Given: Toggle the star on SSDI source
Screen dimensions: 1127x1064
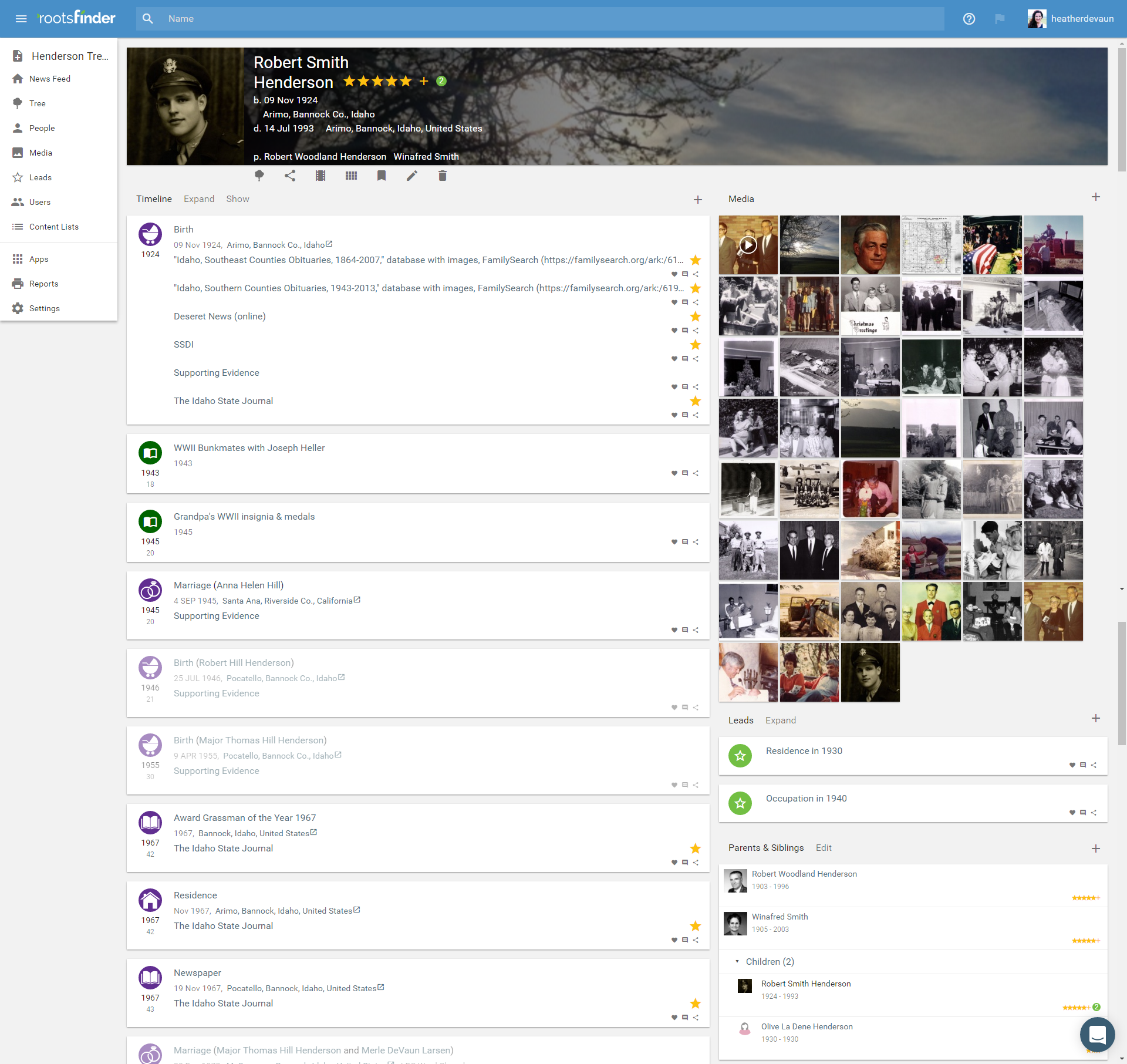Looking at the screenshot, I should (x=696, y=345).
